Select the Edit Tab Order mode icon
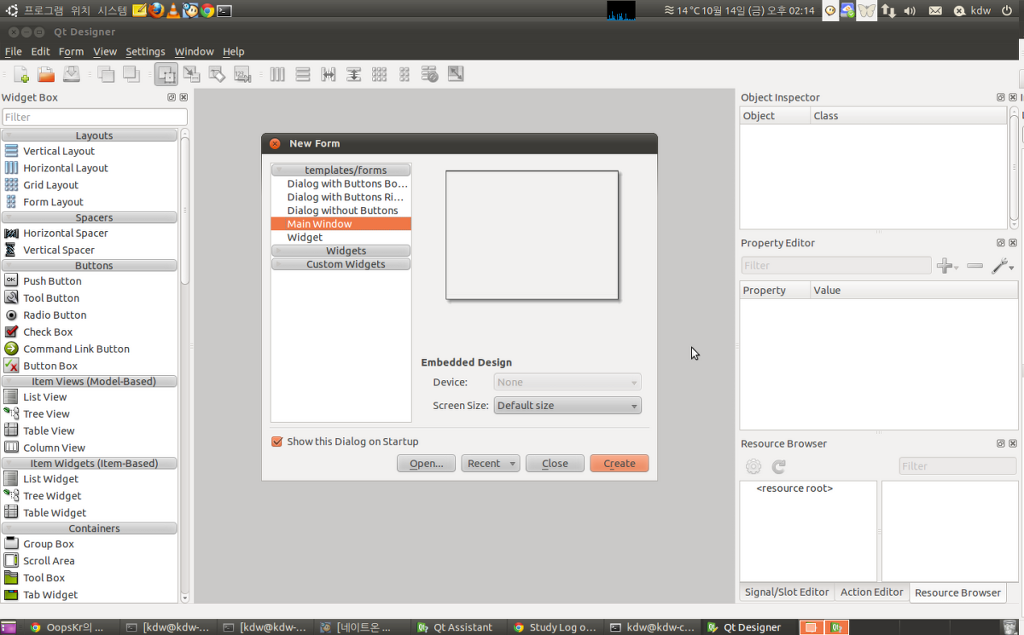Screen dimensions: 1024x635 [242, 74]
